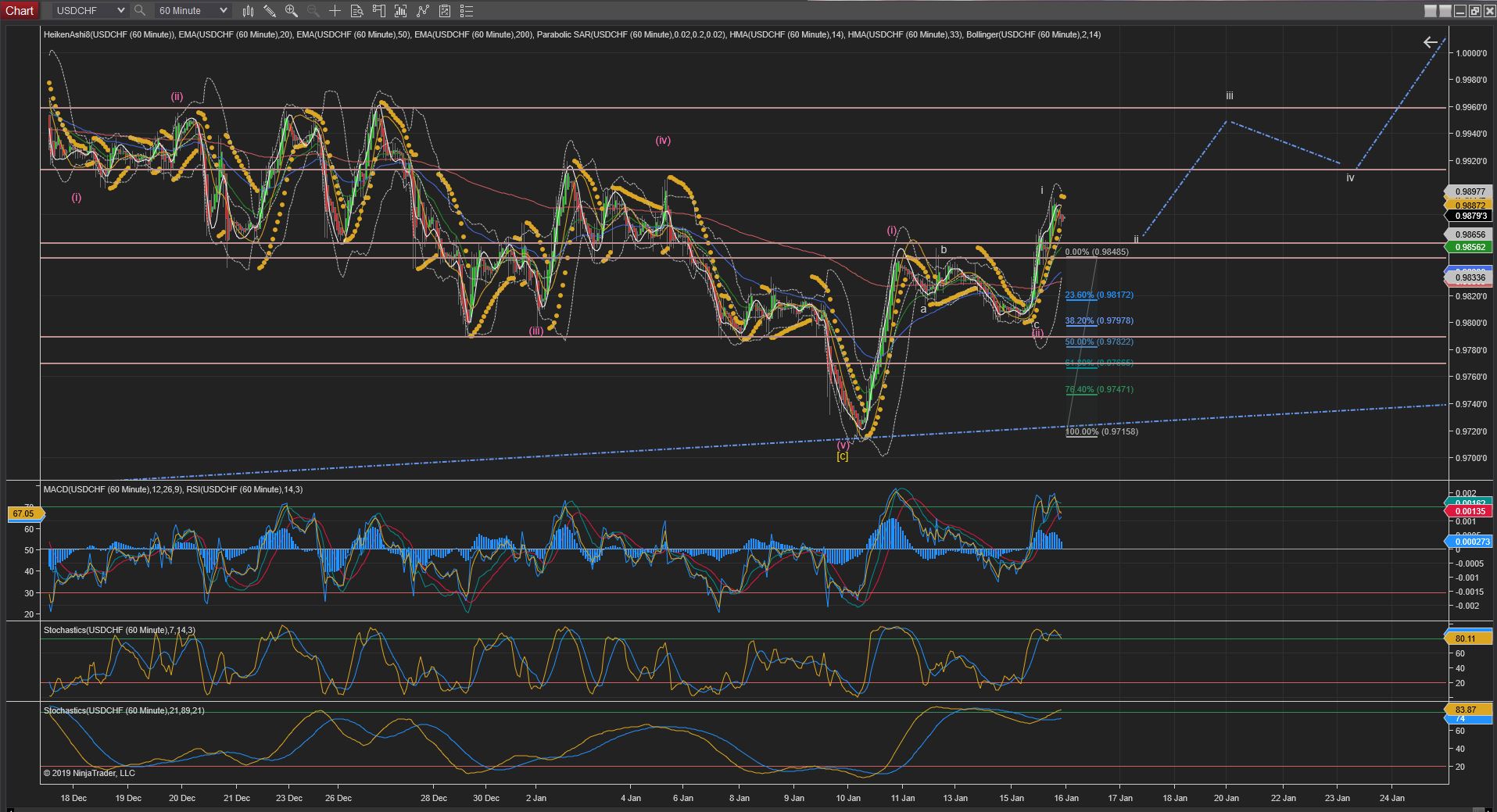Click the 0.98797 current price marker
Image resolution: width=1497 pixels, height=812 pixels.
tap(1470, 216)
